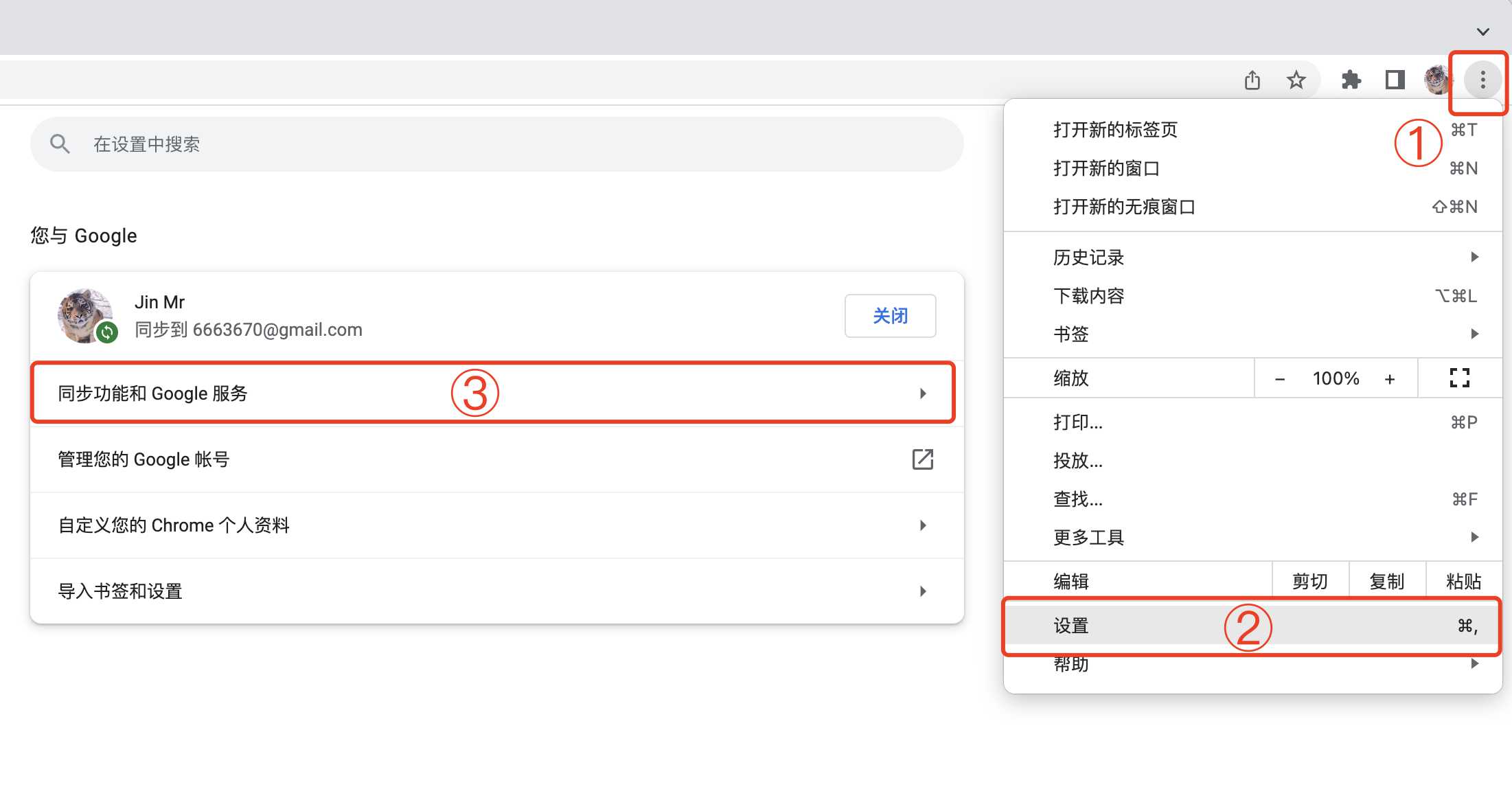Viewport: 1512px width, 787px height.
Task: Expand arrow on 导入书签和设置
Action: pos(923,591)
